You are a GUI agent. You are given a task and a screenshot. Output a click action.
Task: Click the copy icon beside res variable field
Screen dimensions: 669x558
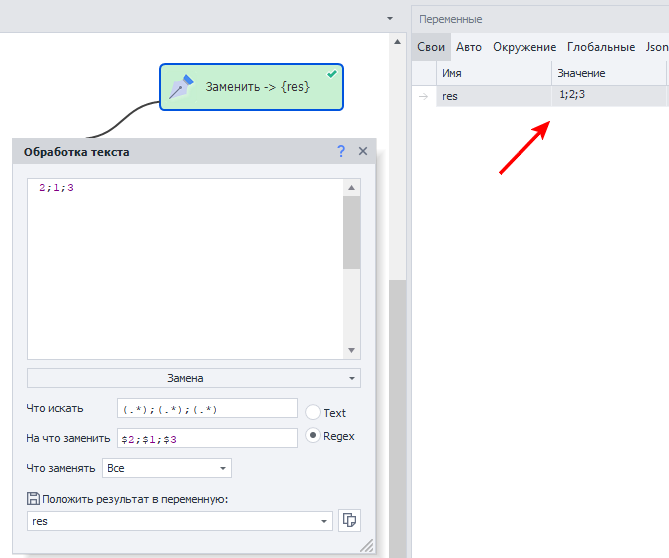349,521
